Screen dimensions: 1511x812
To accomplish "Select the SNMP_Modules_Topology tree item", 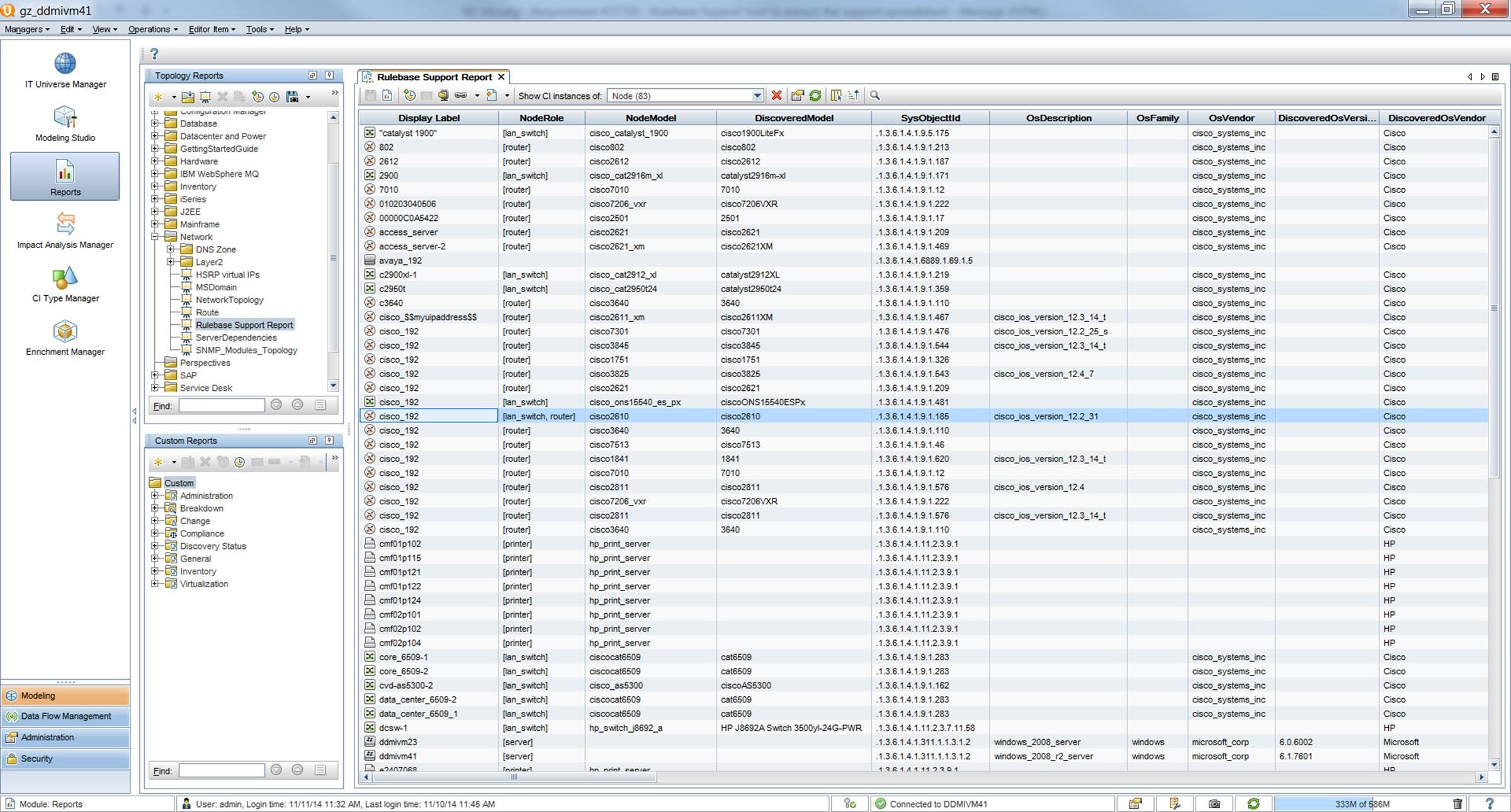I will pos(246,350).
